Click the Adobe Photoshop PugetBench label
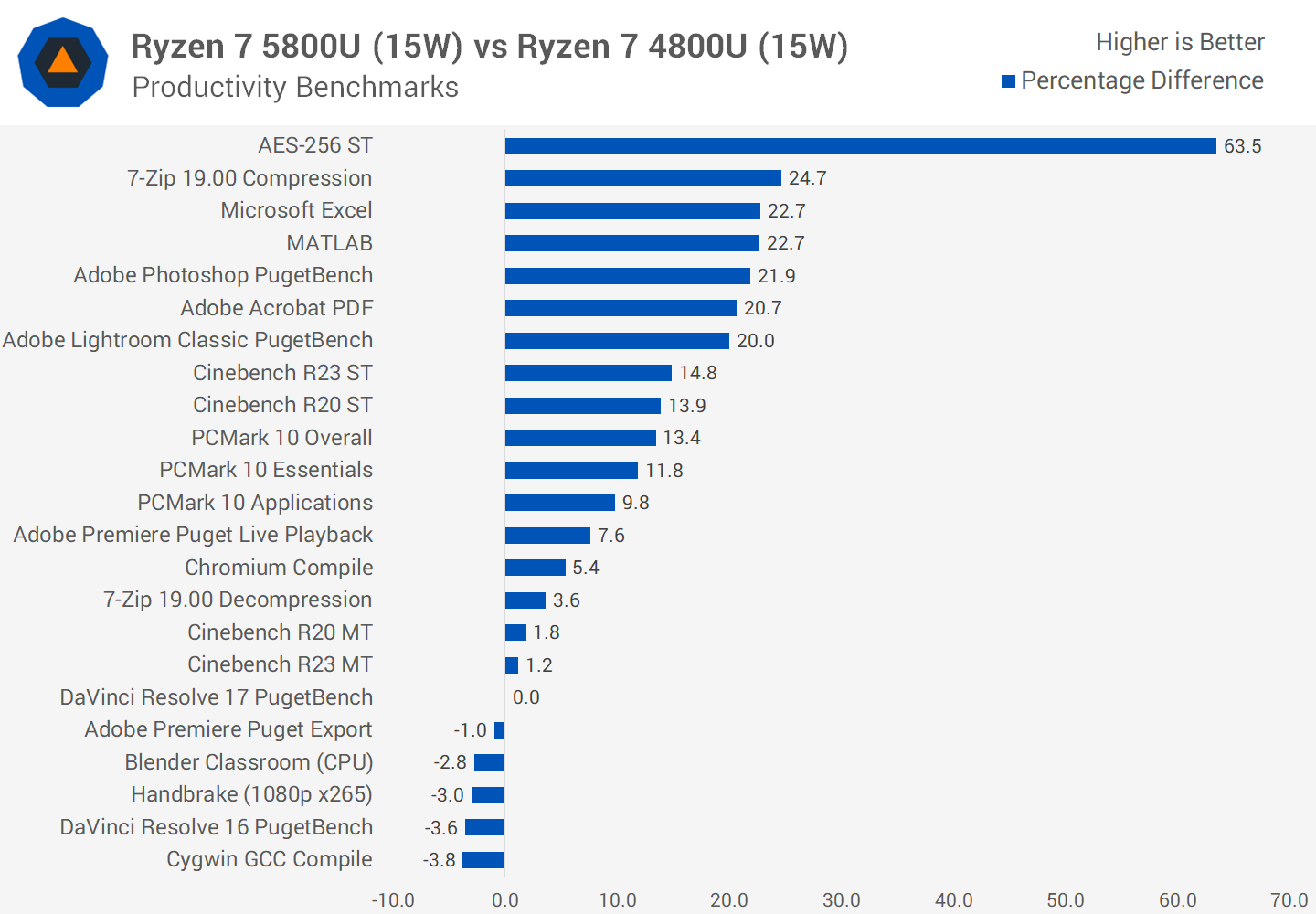 pos(223,275)
